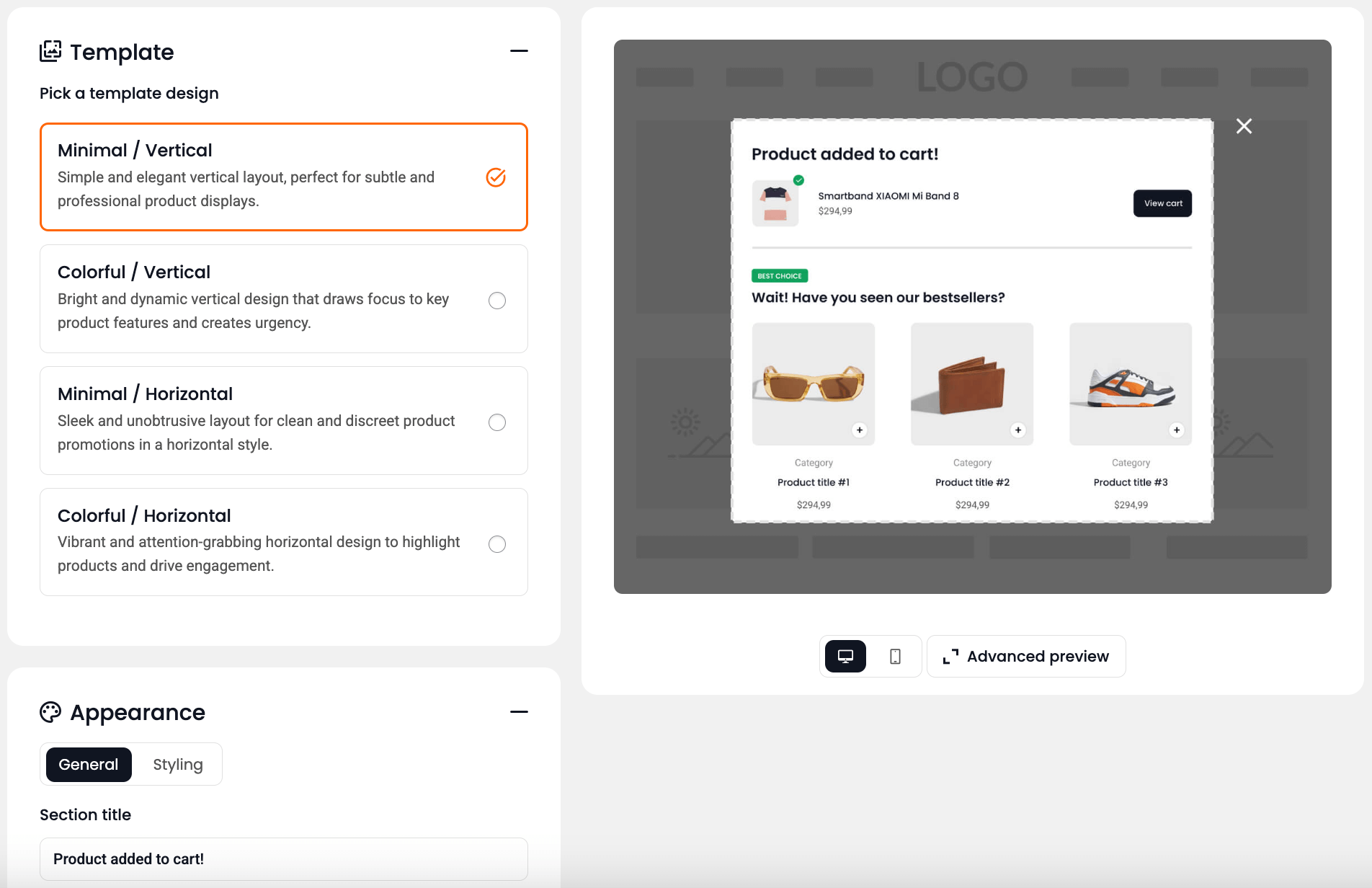Screen dimensions: 1372x888
Task: Switch to the General tab
Action: [89, 765]
